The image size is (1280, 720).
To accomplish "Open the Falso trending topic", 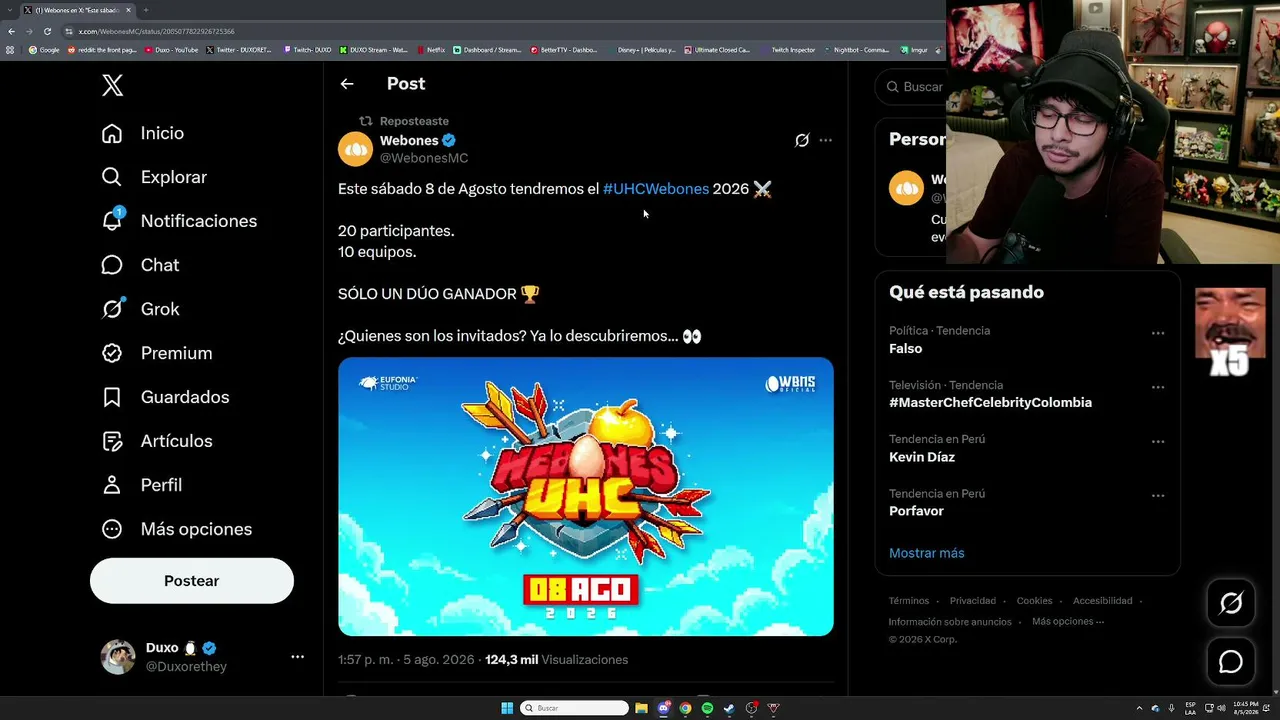I will coord(906,349).
